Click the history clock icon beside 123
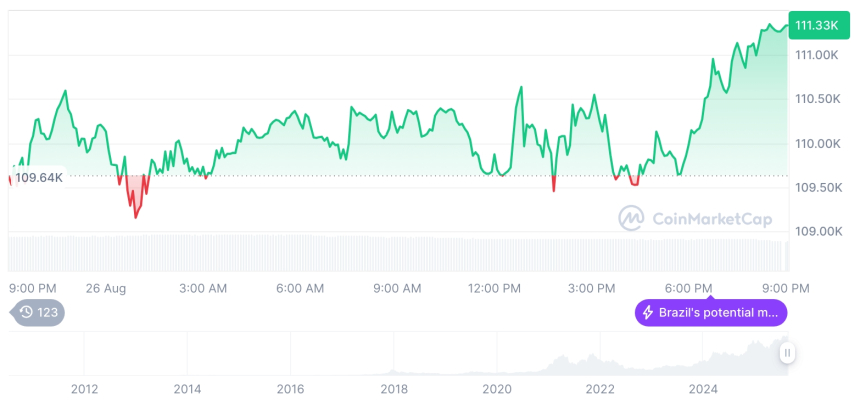The width and height of the screenshot is (860, 401). 26,313
